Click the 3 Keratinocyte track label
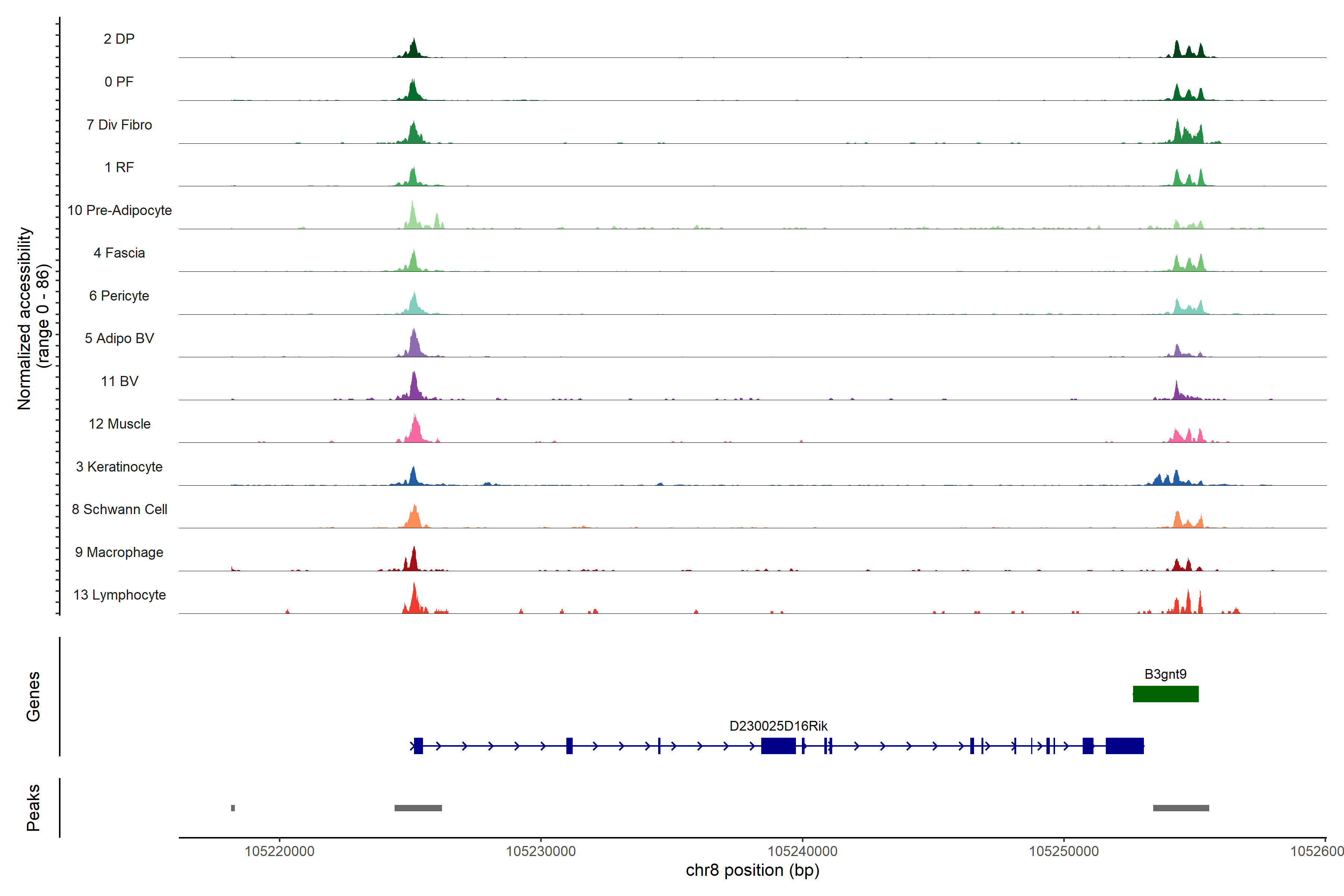Viewport: 1344px width, 896px height. coord(119,467)
